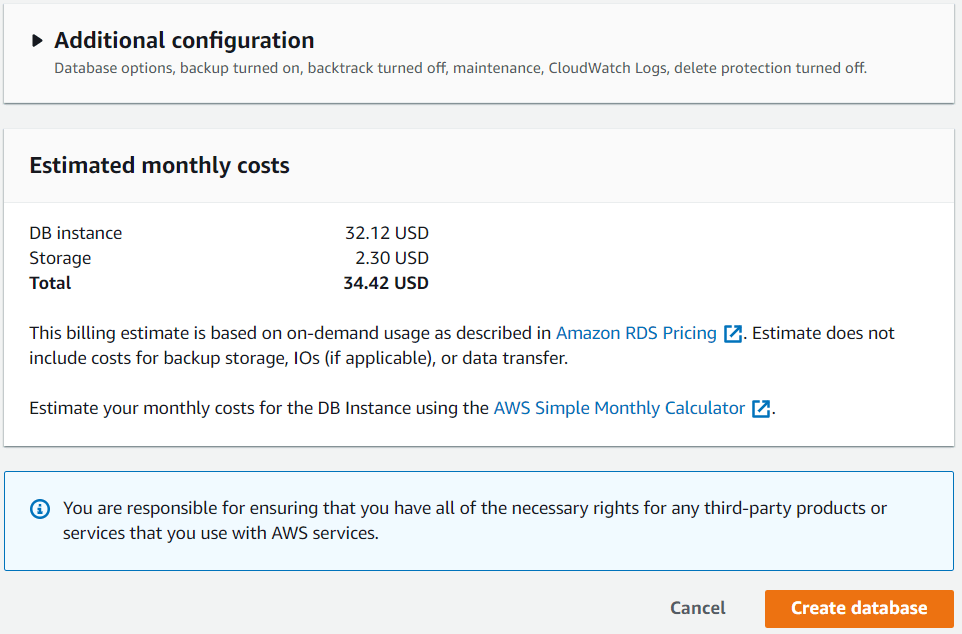962x634 pixels.
Task: Click the 'Estimate your monthly costs' sentence
Action: [259, 408]
